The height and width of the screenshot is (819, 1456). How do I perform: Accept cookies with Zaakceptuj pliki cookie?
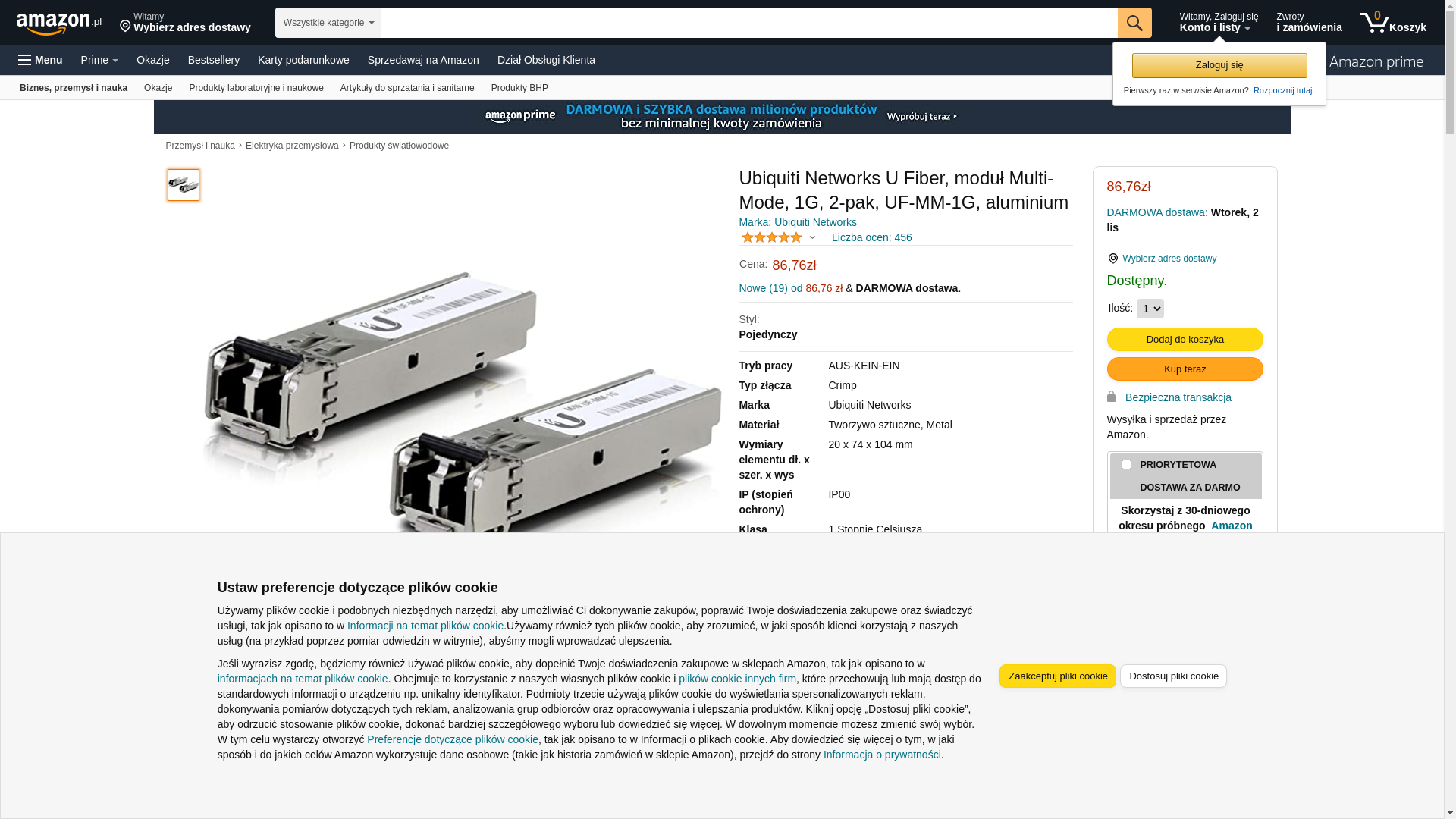(1057, 676)
